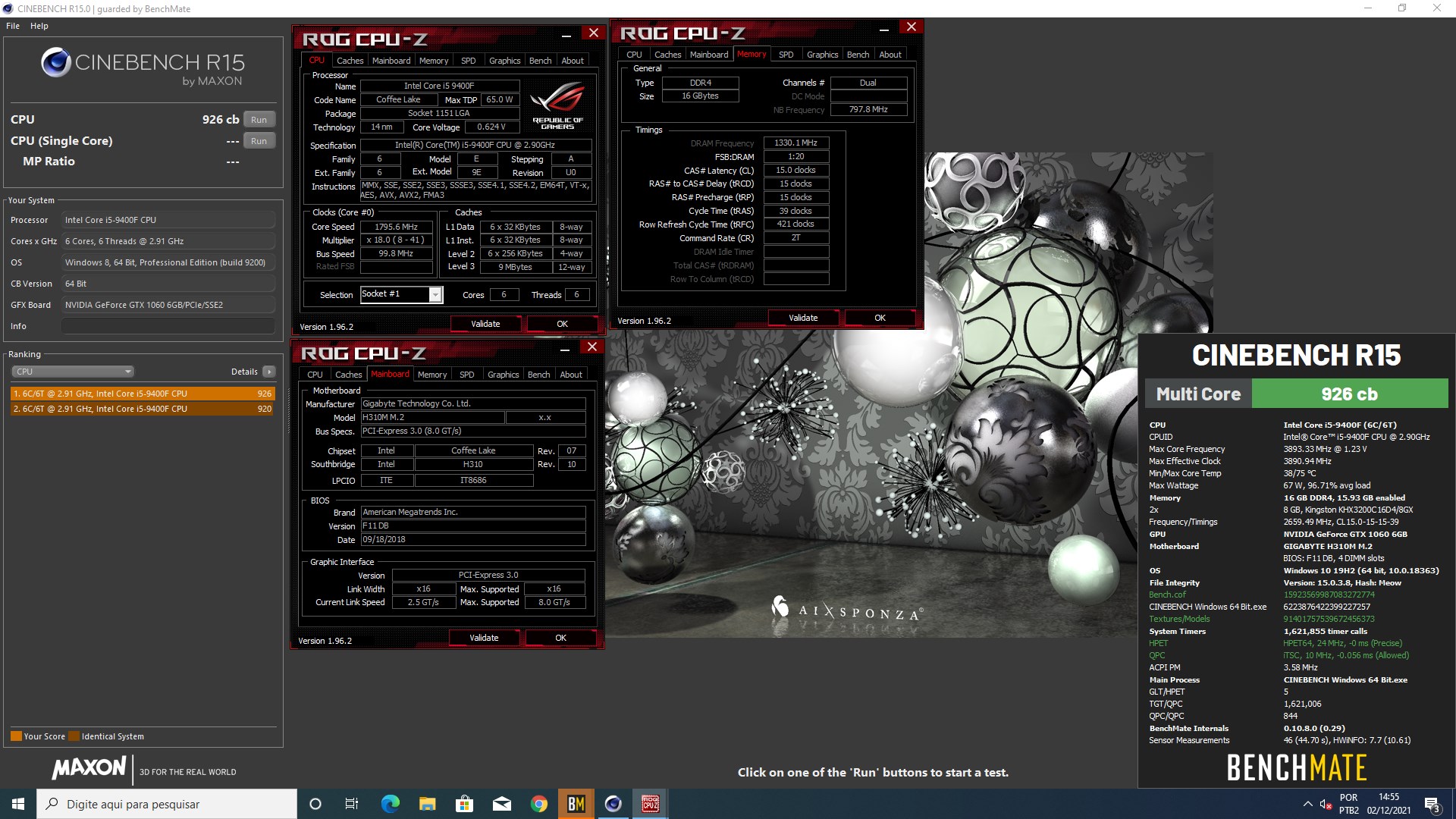Open the Mail app from the taskbar

(501, 804)
